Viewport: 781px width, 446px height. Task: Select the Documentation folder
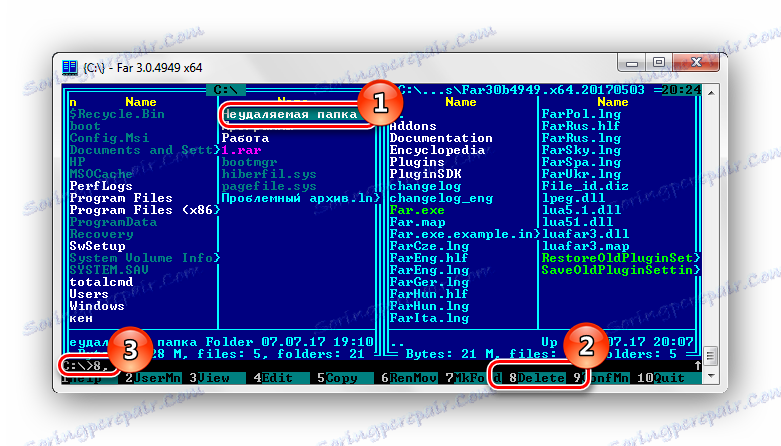[x=441, y=138]
